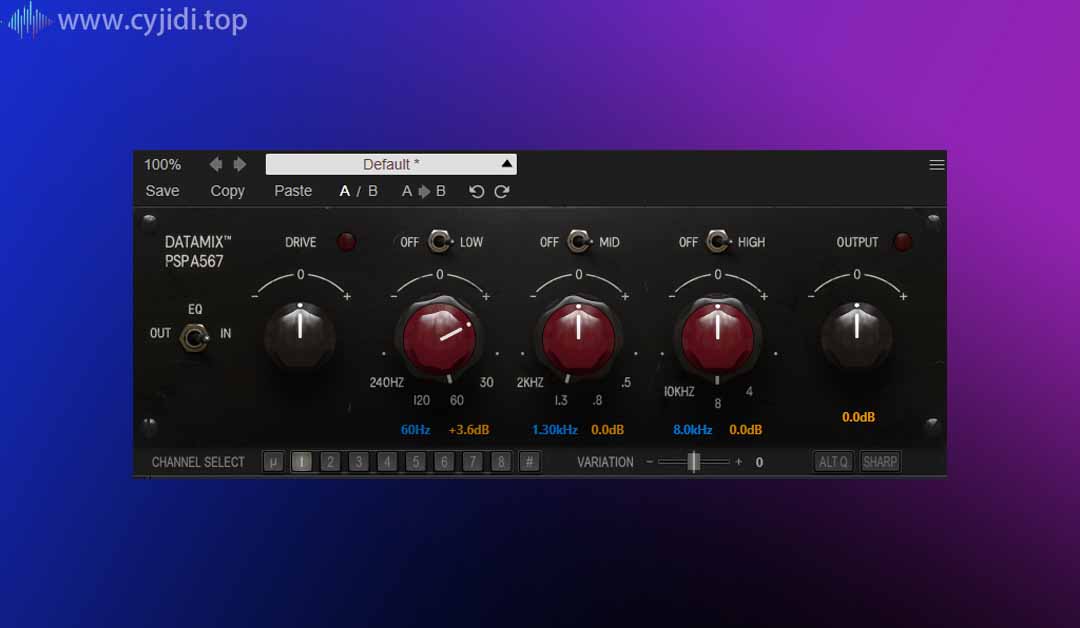
Task: Toggle the HIGH band OFF switch
Action: tap(718, 242)
